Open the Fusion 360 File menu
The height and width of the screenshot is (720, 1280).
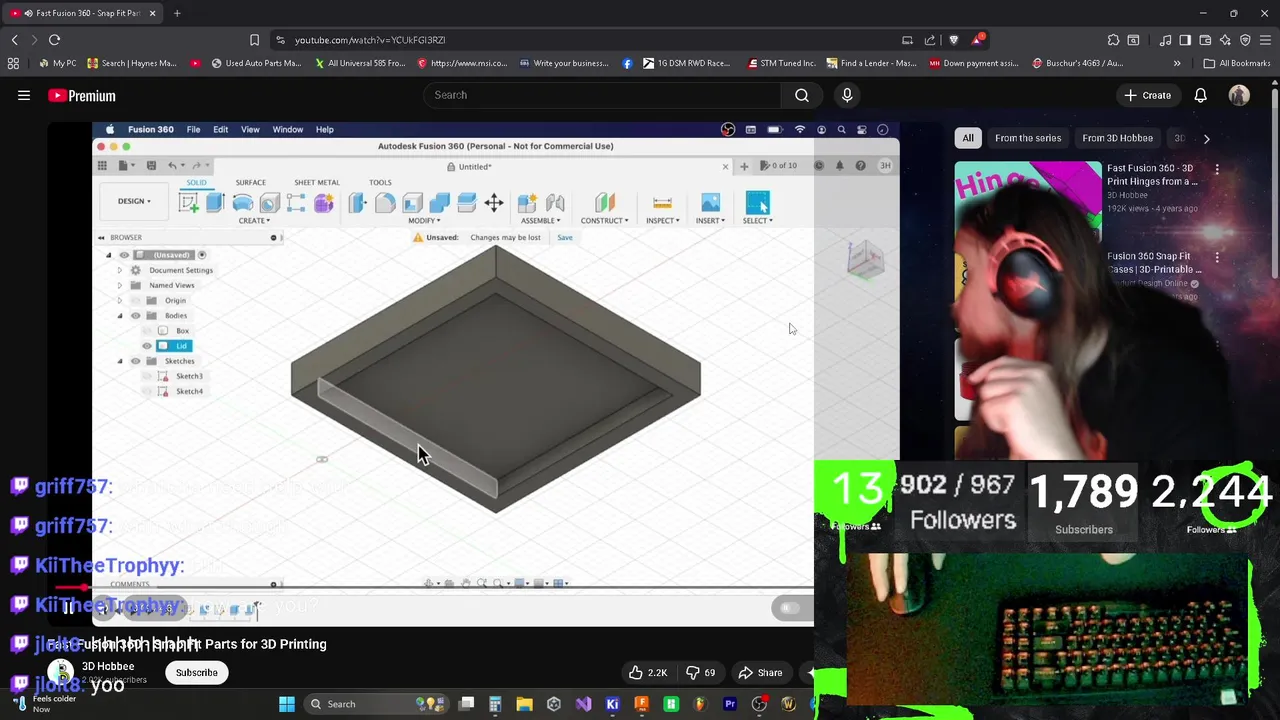click(193, 129)
